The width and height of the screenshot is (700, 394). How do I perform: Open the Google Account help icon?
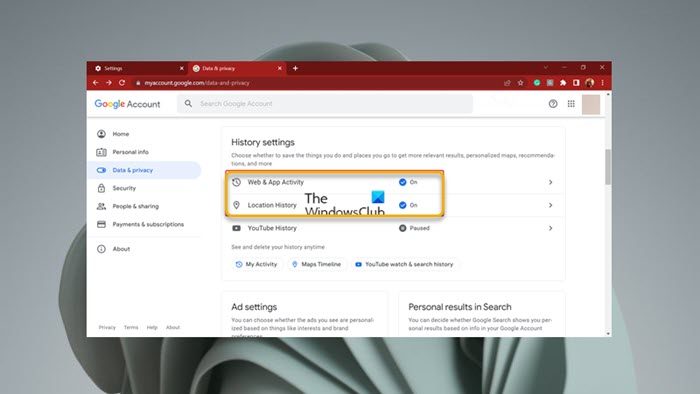click(553, 104)
